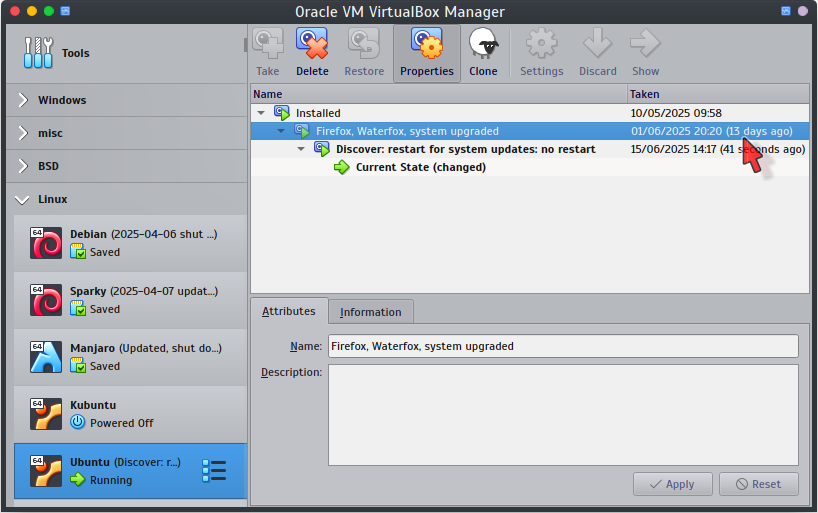Click the Current State green arrow icon
The width and height of the screenshot is (818, 513).
[342, 167]
